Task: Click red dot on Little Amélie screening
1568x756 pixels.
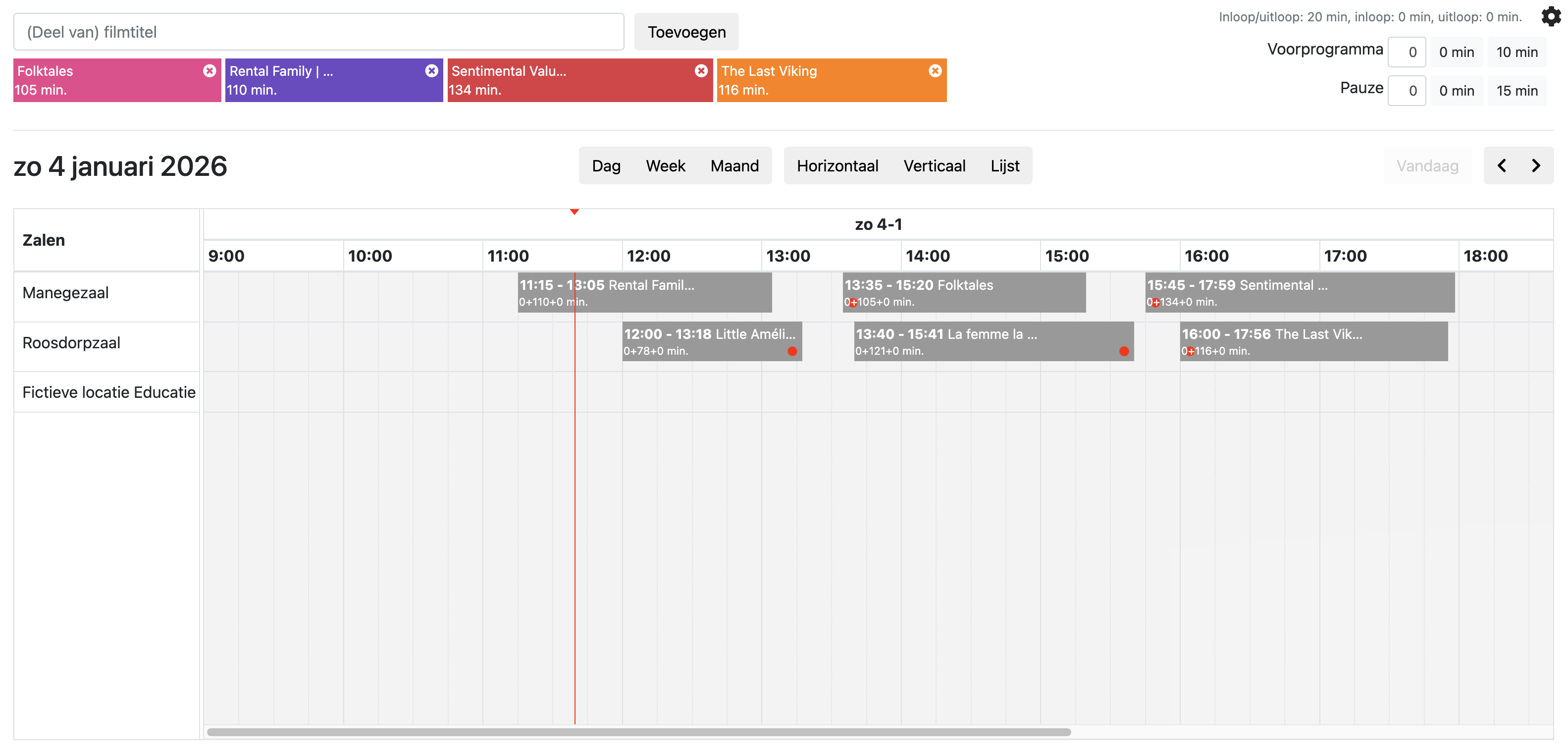Action: (792, 351)
